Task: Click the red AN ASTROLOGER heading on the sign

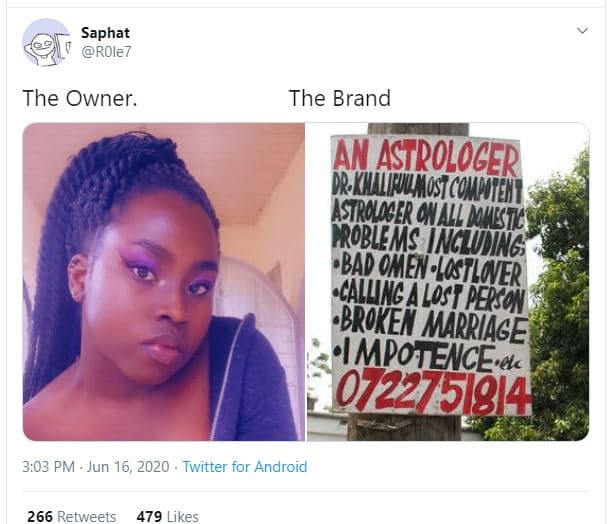Action: pyautogui.click(x=426, y=158)
